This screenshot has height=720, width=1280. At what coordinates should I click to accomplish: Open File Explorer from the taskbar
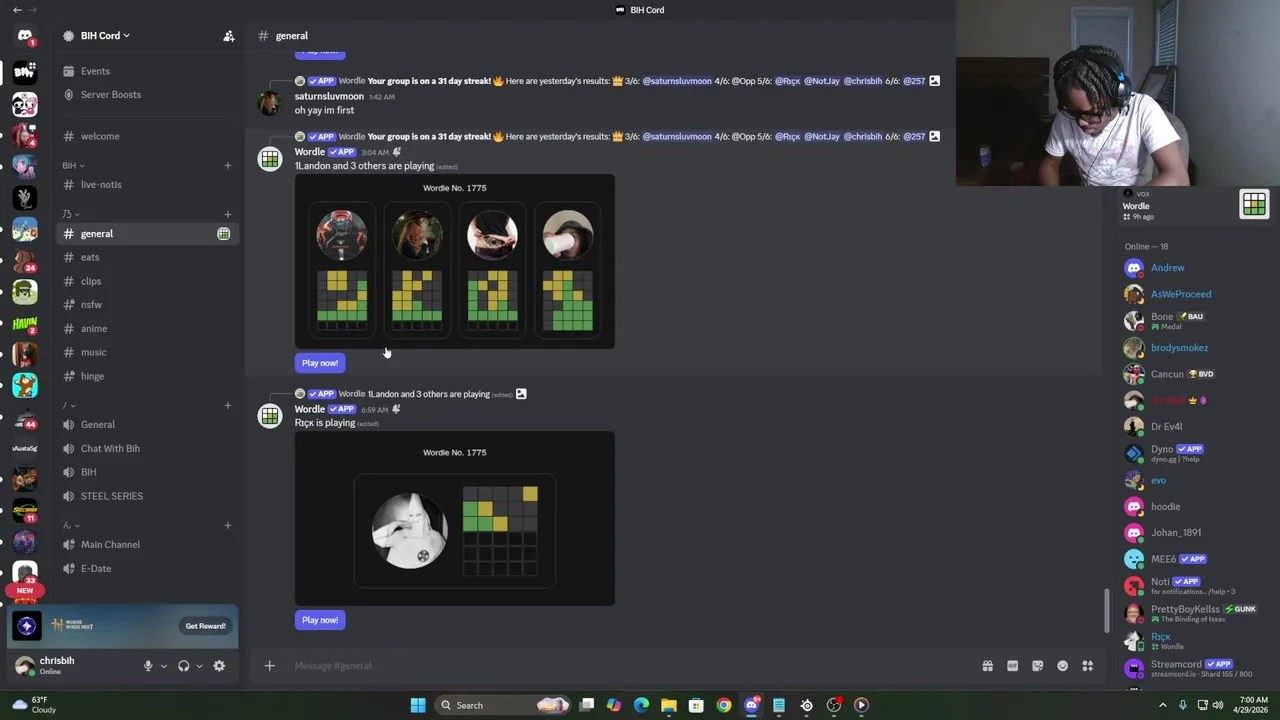click(x=669, y=705)
